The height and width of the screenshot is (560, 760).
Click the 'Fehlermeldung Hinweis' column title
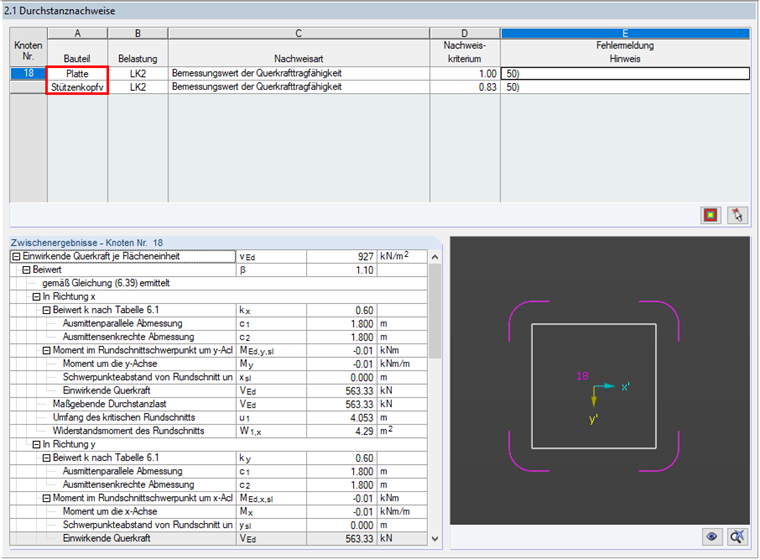pyautogui.click(x=625, y=52)
